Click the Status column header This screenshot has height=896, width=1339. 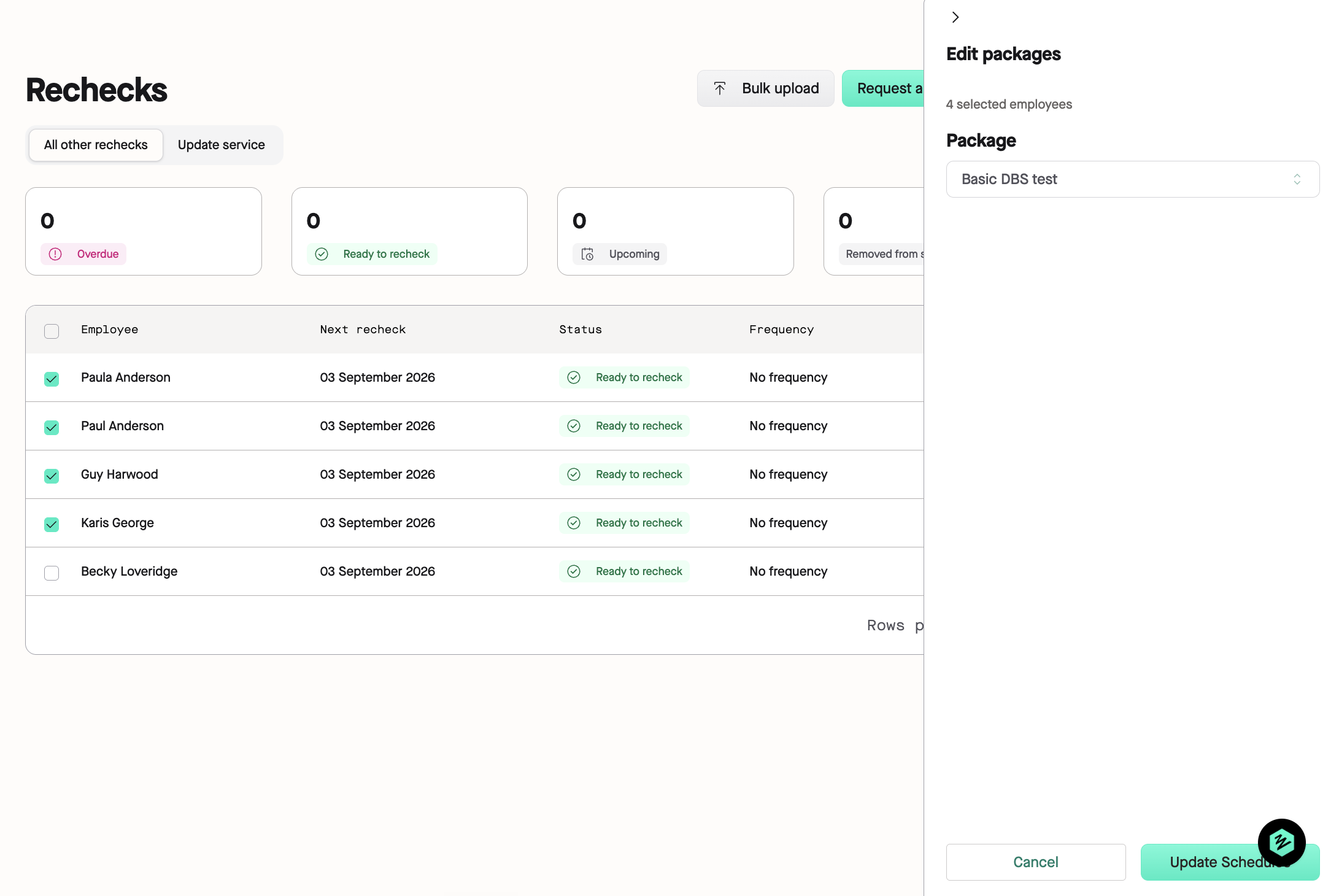click(581, 330)
